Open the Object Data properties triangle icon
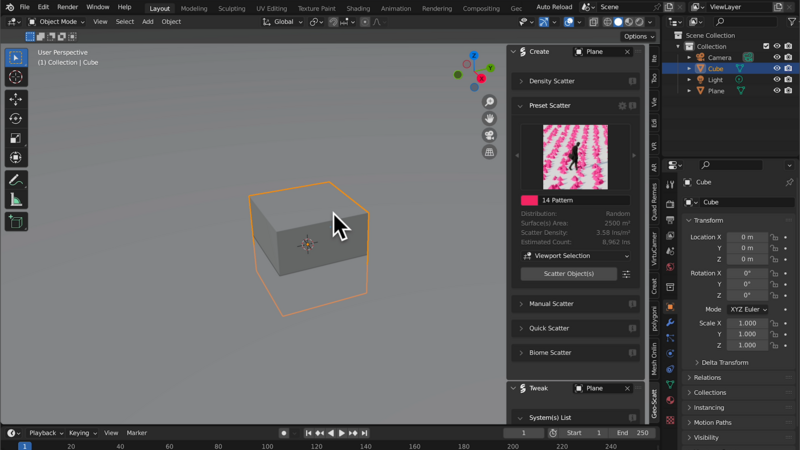 point(670,384)
